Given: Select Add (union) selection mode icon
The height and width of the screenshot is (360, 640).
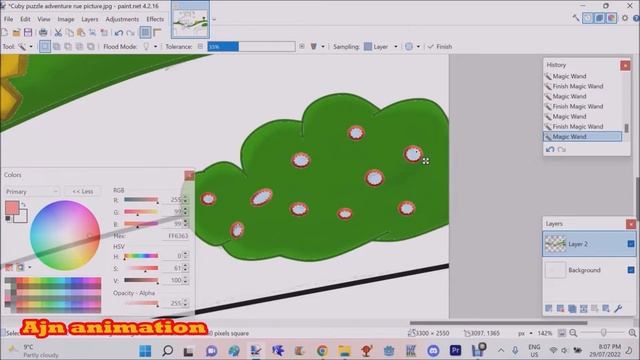Looking at the screenshot, I should point(56,47).
